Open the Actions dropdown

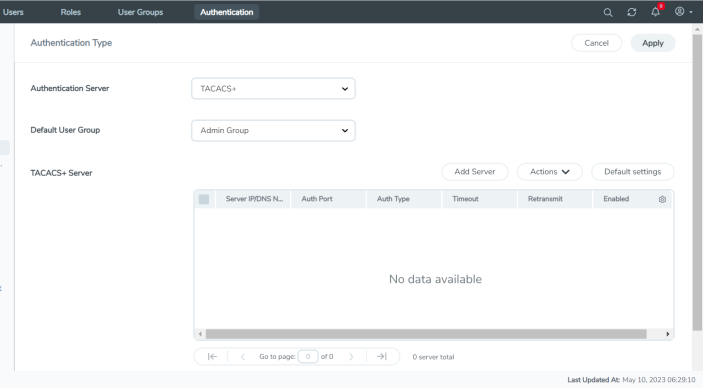[x=550, y=172]
